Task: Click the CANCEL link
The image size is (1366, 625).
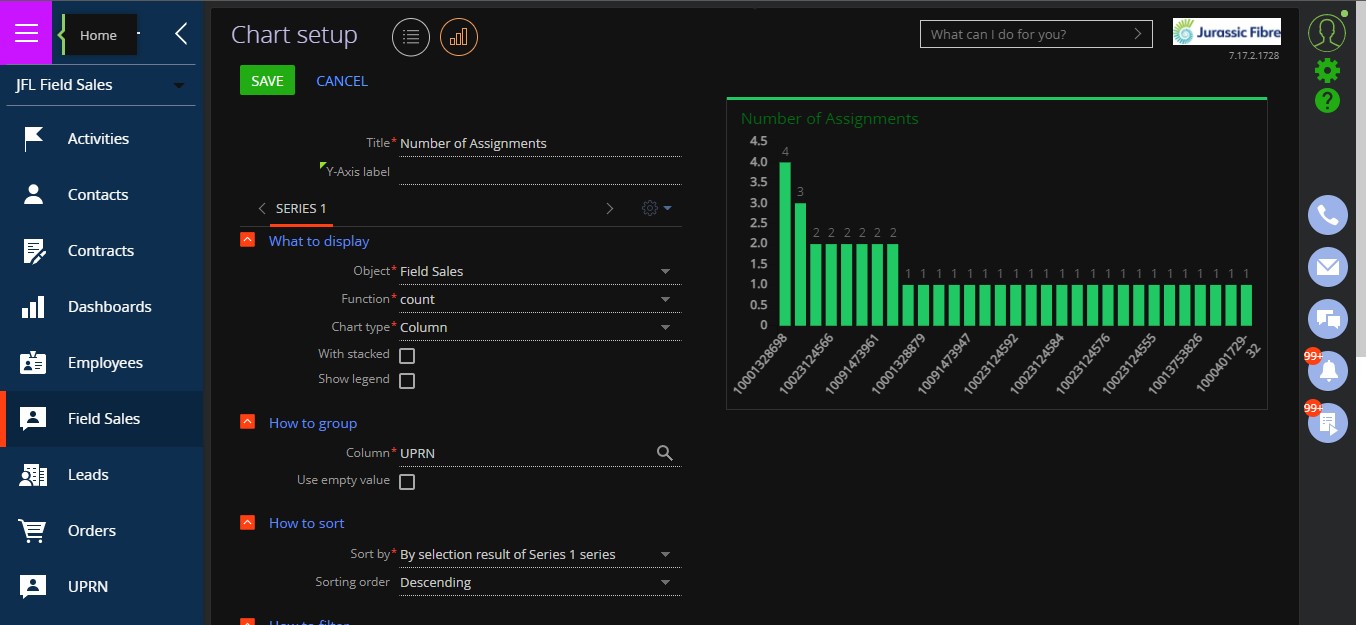Action: coord(342,81)
